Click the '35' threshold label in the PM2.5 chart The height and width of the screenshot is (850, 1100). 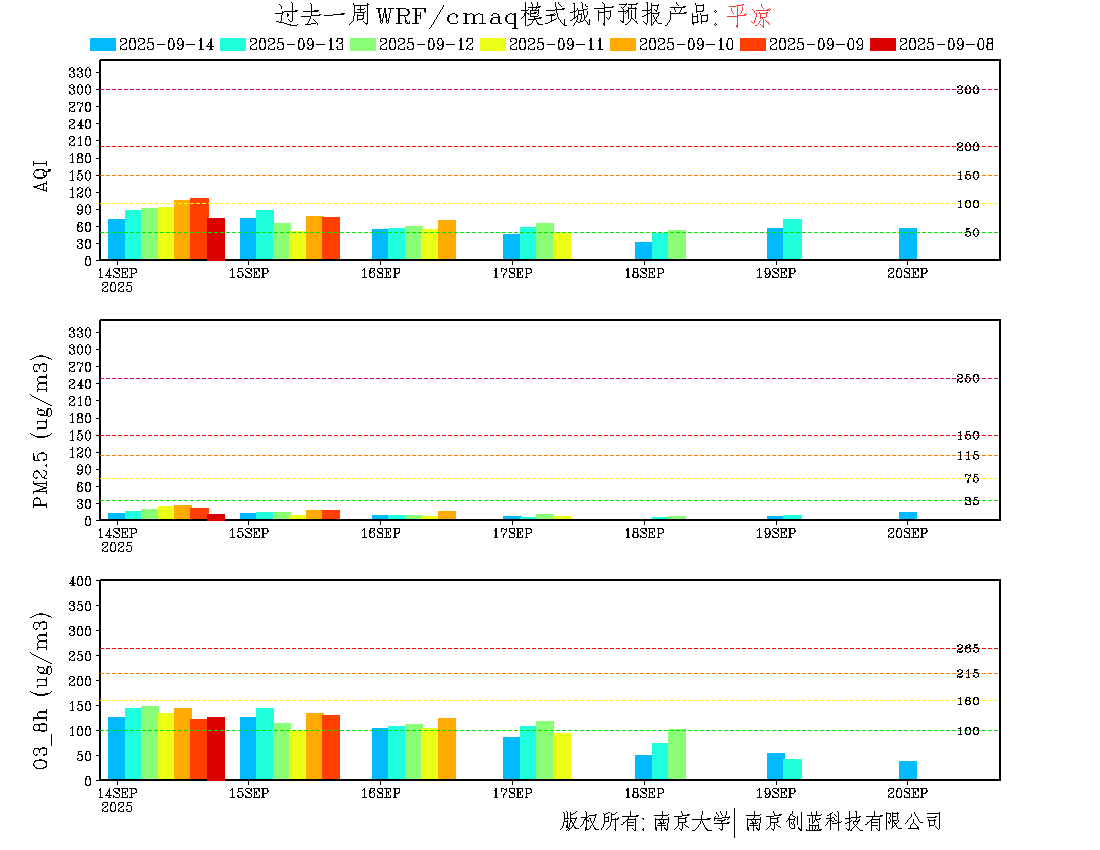(x=972, y=501)
